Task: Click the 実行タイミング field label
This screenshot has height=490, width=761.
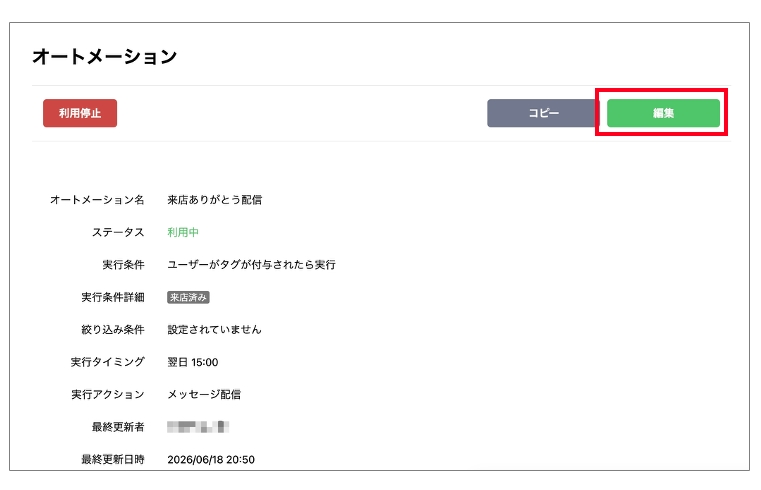Action: (108, 362)
